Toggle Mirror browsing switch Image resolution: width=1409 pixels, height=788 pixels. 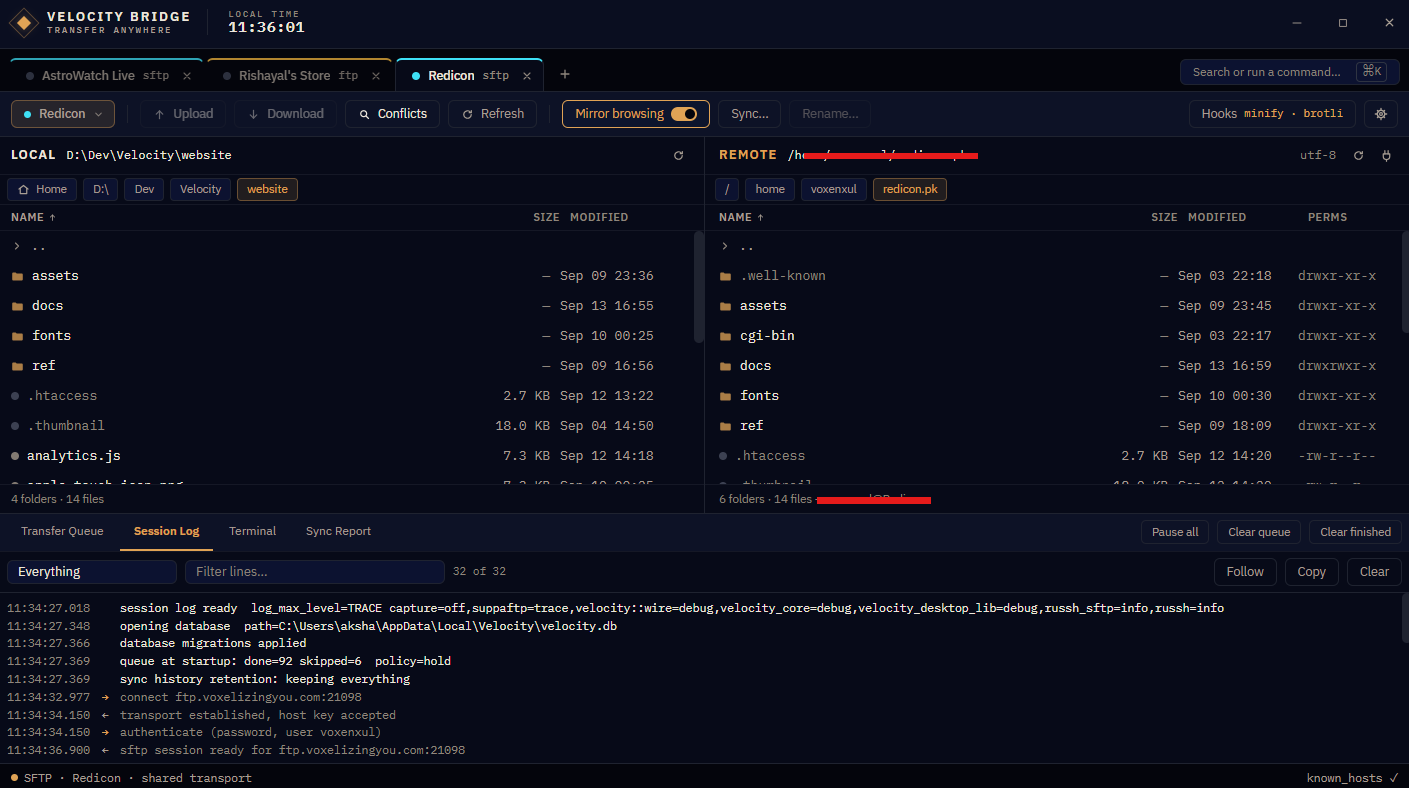684,114
